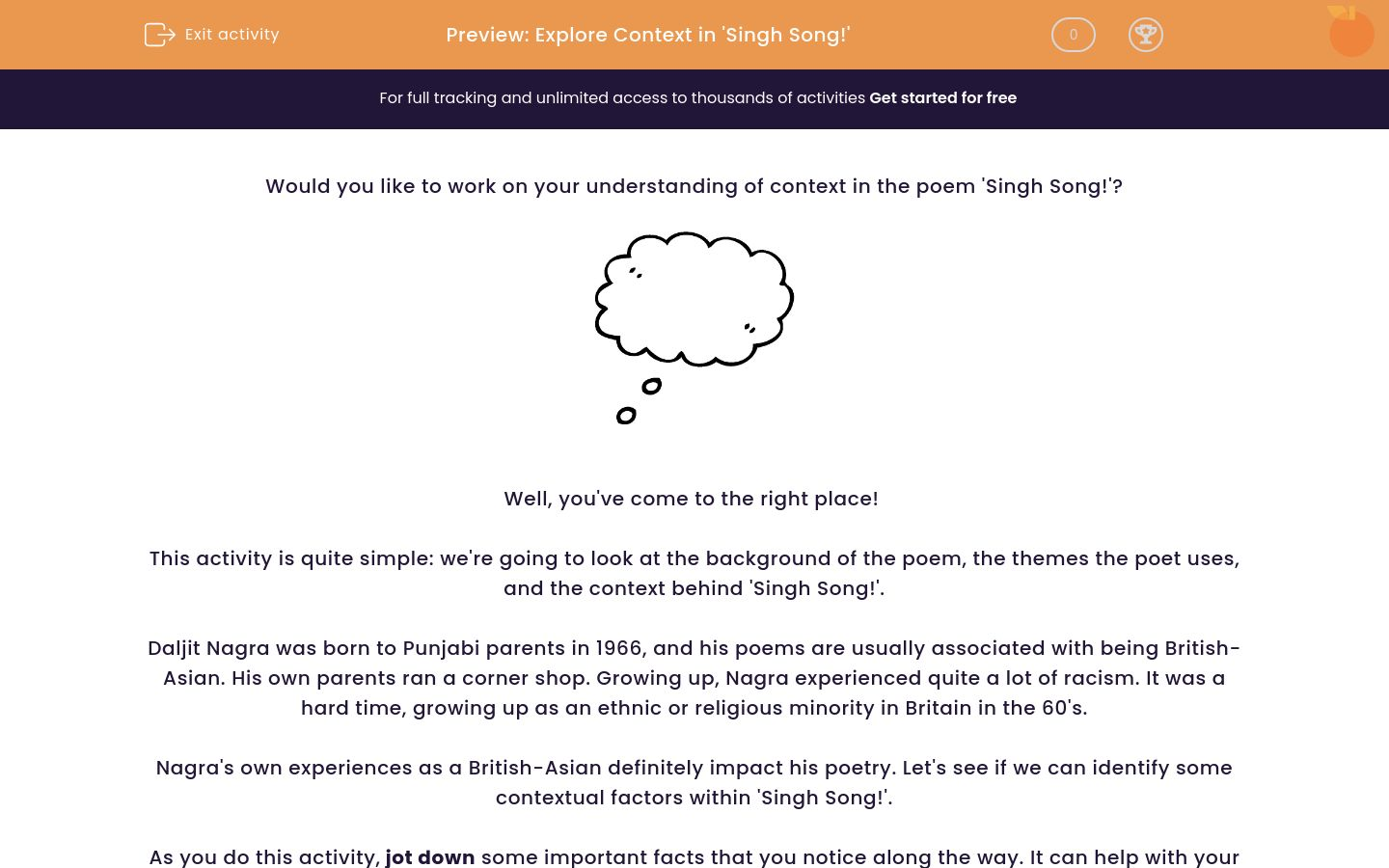Click the star inside the trophy icon
Screen dimensions: 1389x868
click(1146, 32)
